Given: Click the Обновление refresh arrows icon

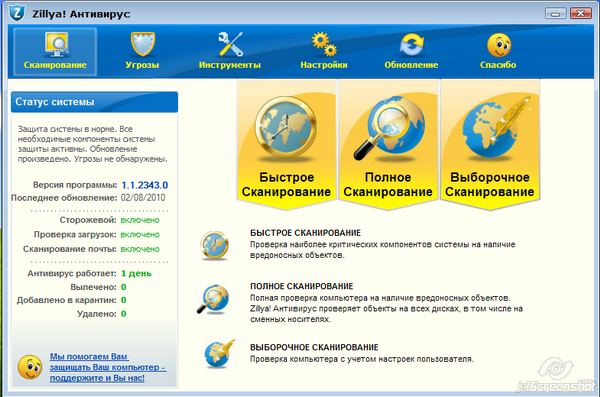Looking at the screenshot, I should [x=411, y=44].
